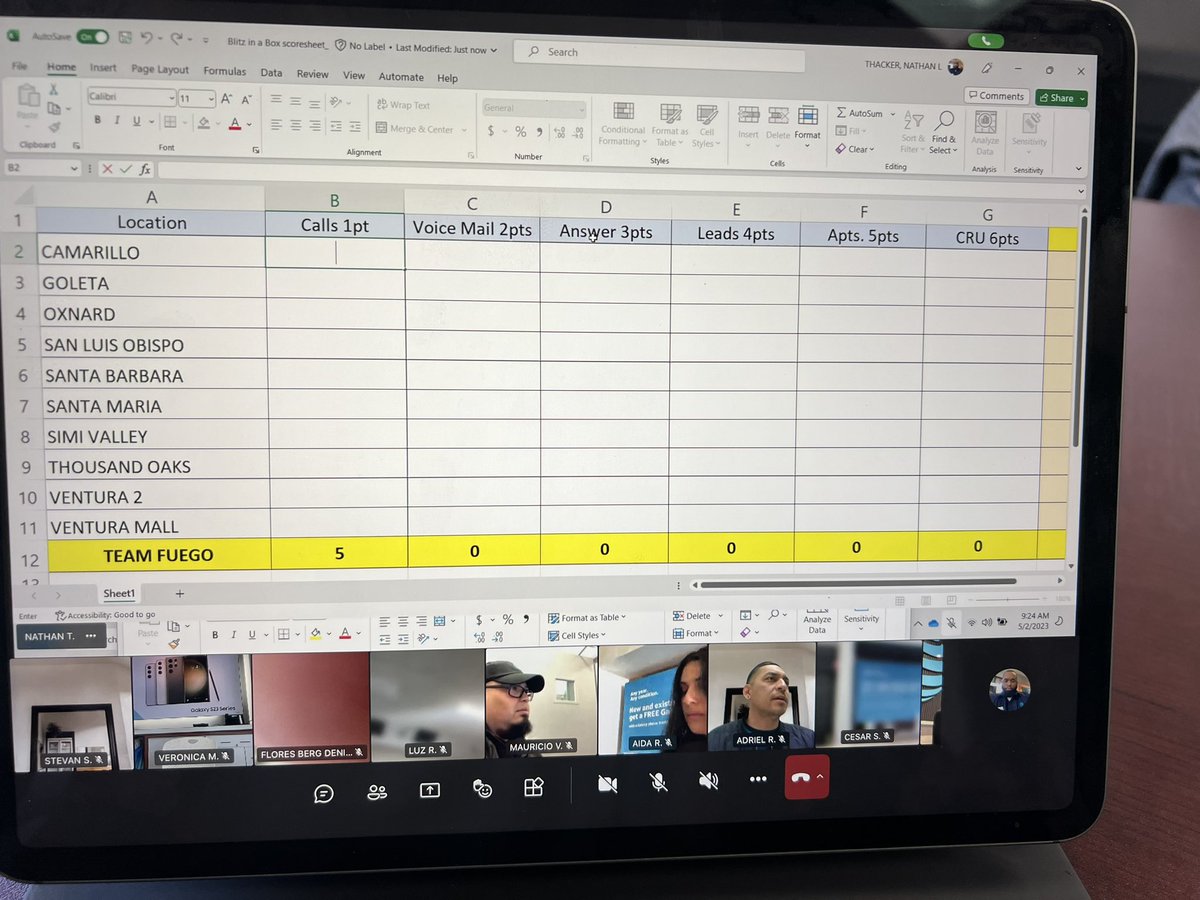Add a new sheet with plus

coord(180,593)
